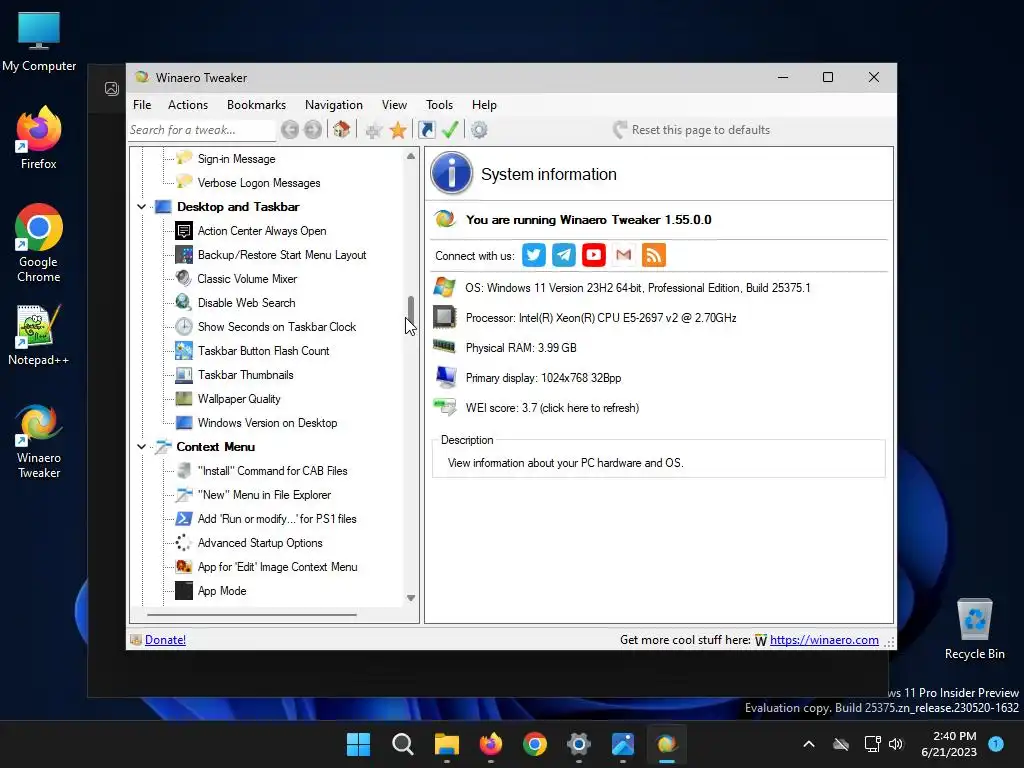The width and height of the screenshot is (1024, 768).
Task: Open Taskbar Button Flash Count
Action: 263,351
